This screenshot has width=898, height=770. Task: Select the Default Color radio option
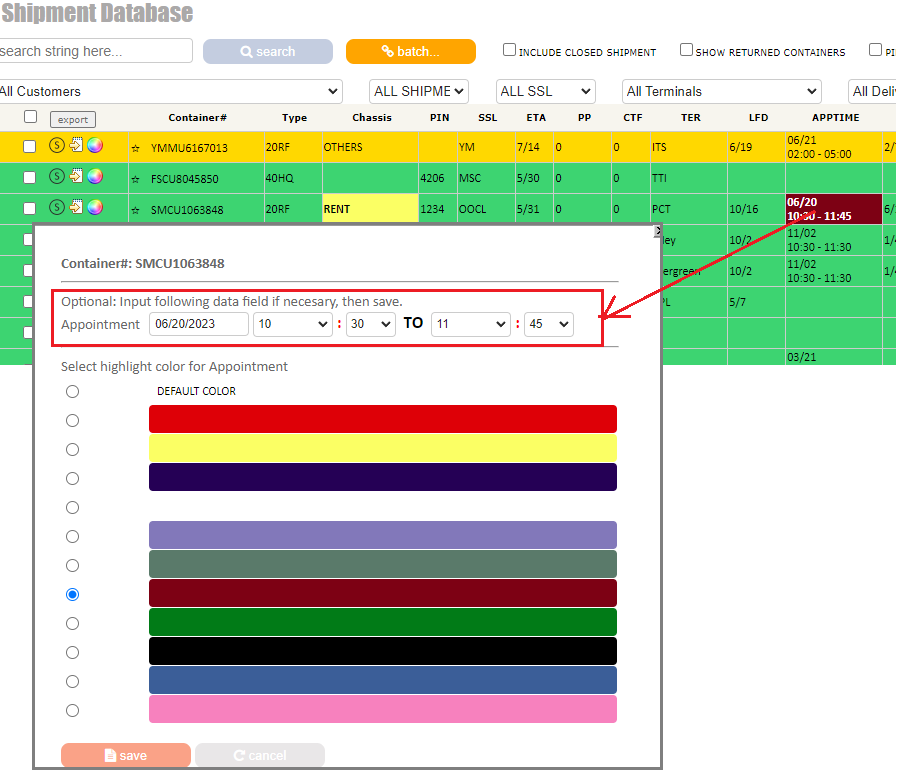pos(72,391)
